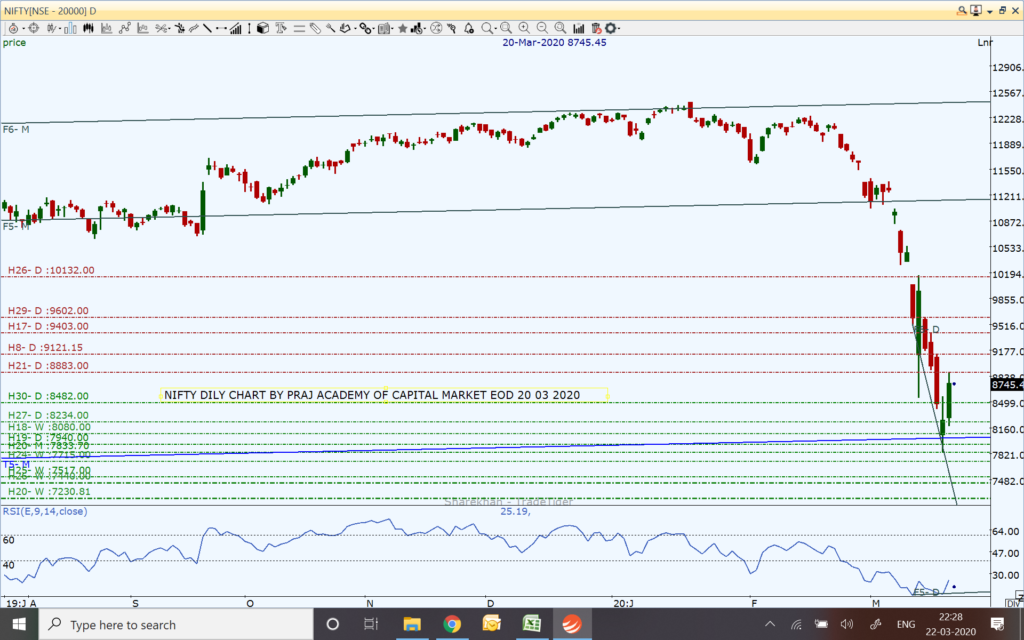Viewport: 1024px width, 640px height.
Task: Open Google Chrome from taskbar
Action: [x=451, y=624]
